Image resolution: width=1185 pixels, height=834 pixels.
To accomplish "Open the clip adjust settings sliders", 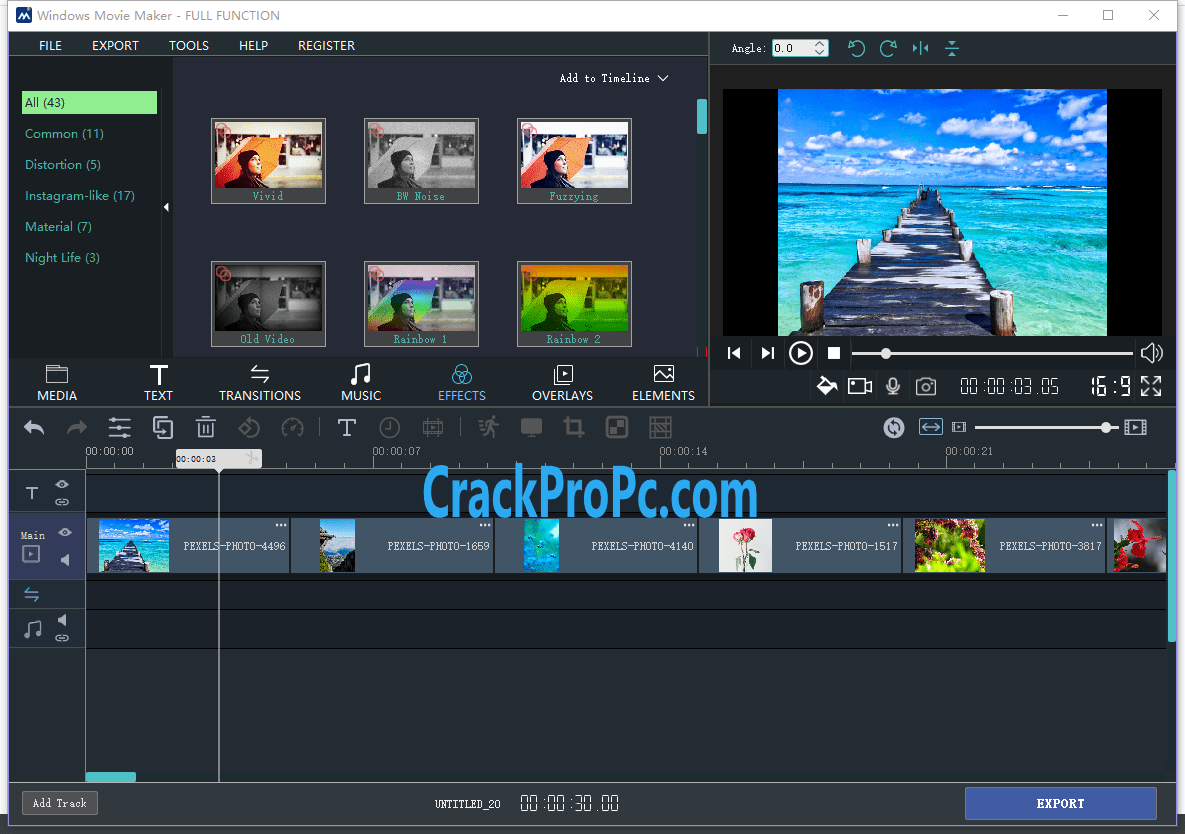I will click(x=119, y=428).
